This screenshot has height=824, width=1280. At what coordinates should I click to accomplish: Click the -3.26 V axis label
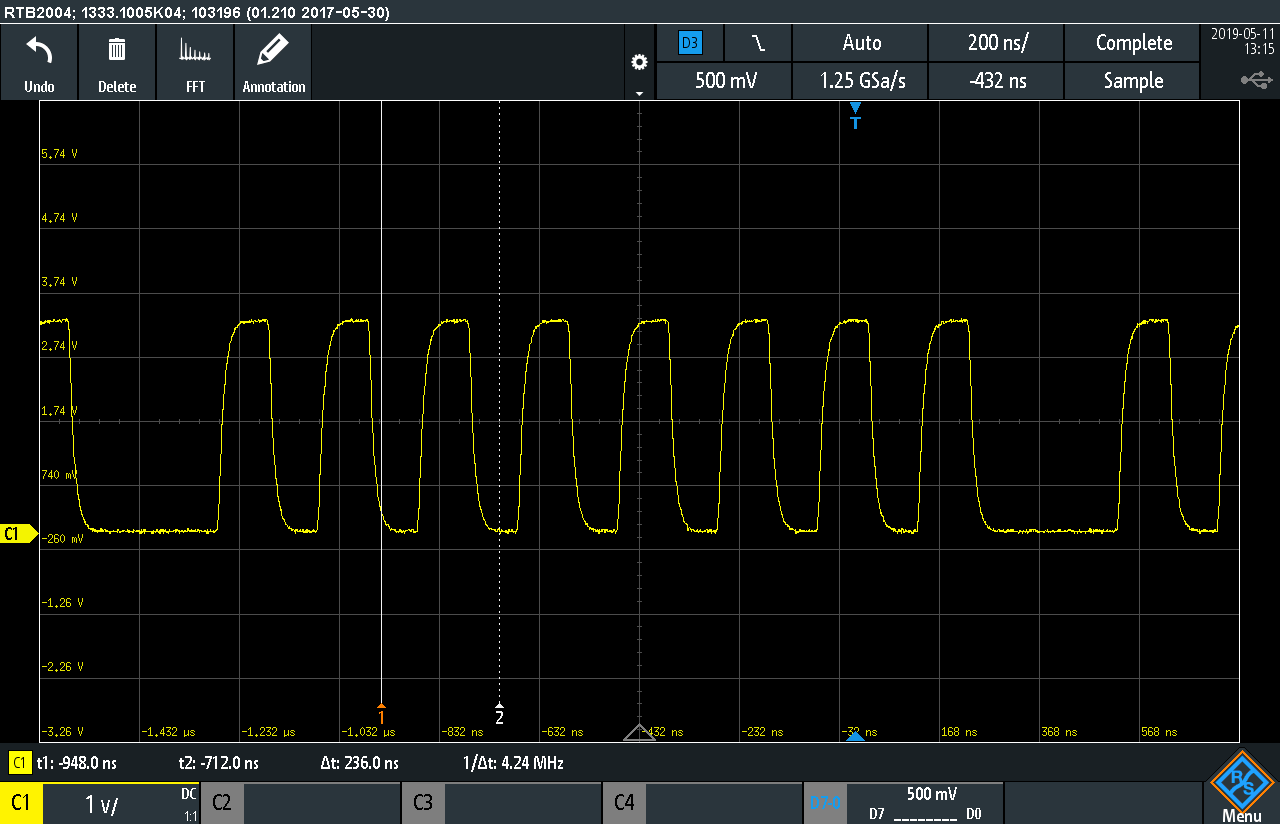point(62,732)
